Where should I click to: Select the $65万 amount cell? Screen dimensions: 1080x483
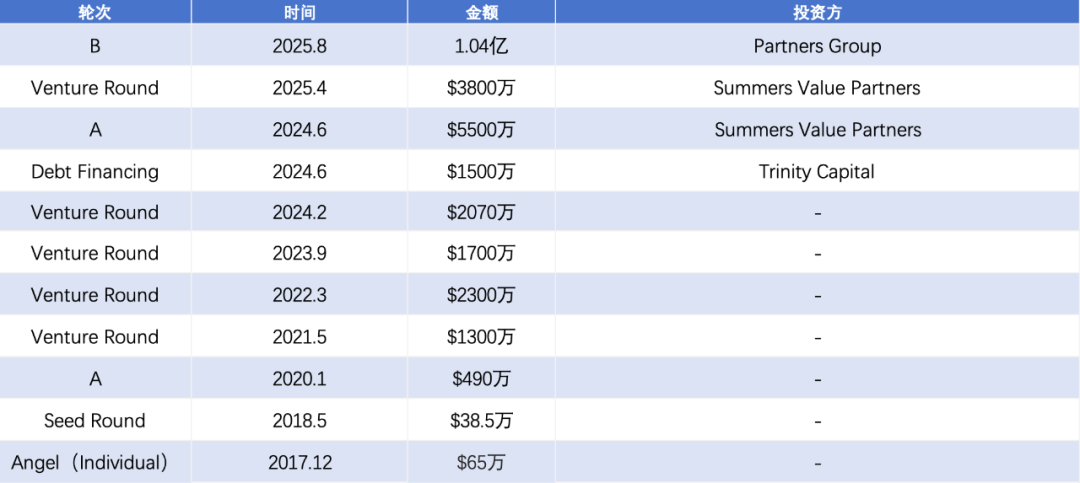click(481, 462)
